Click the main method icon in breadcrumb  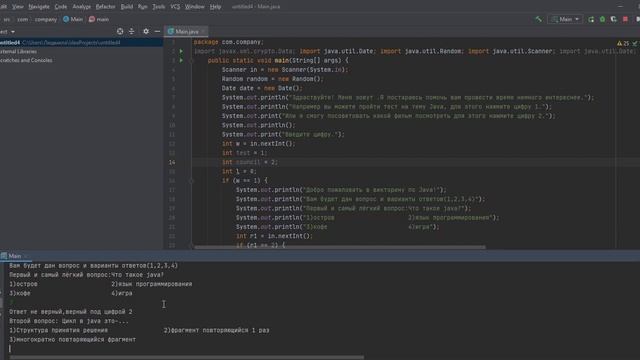click(x=92, y=19)
